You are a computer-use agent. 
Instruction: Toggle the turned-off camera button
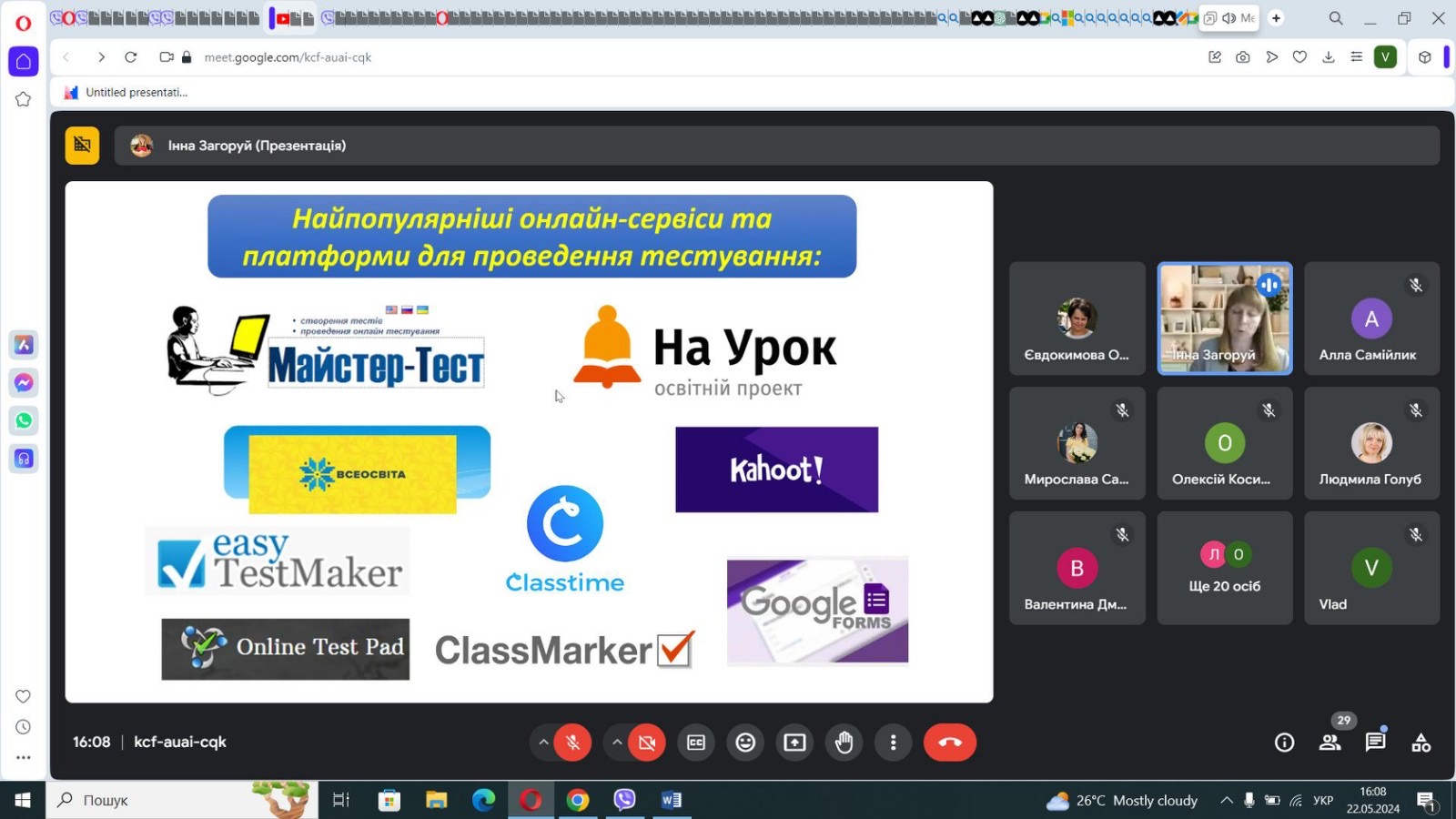(x=647, y=743)
